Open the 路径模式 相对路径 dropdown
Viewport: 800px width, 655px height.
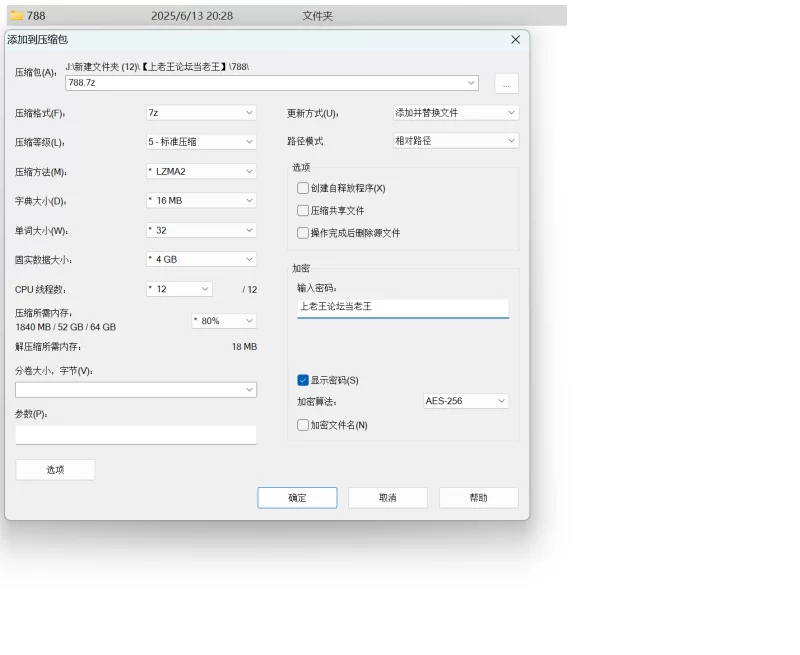pos(456,141)
